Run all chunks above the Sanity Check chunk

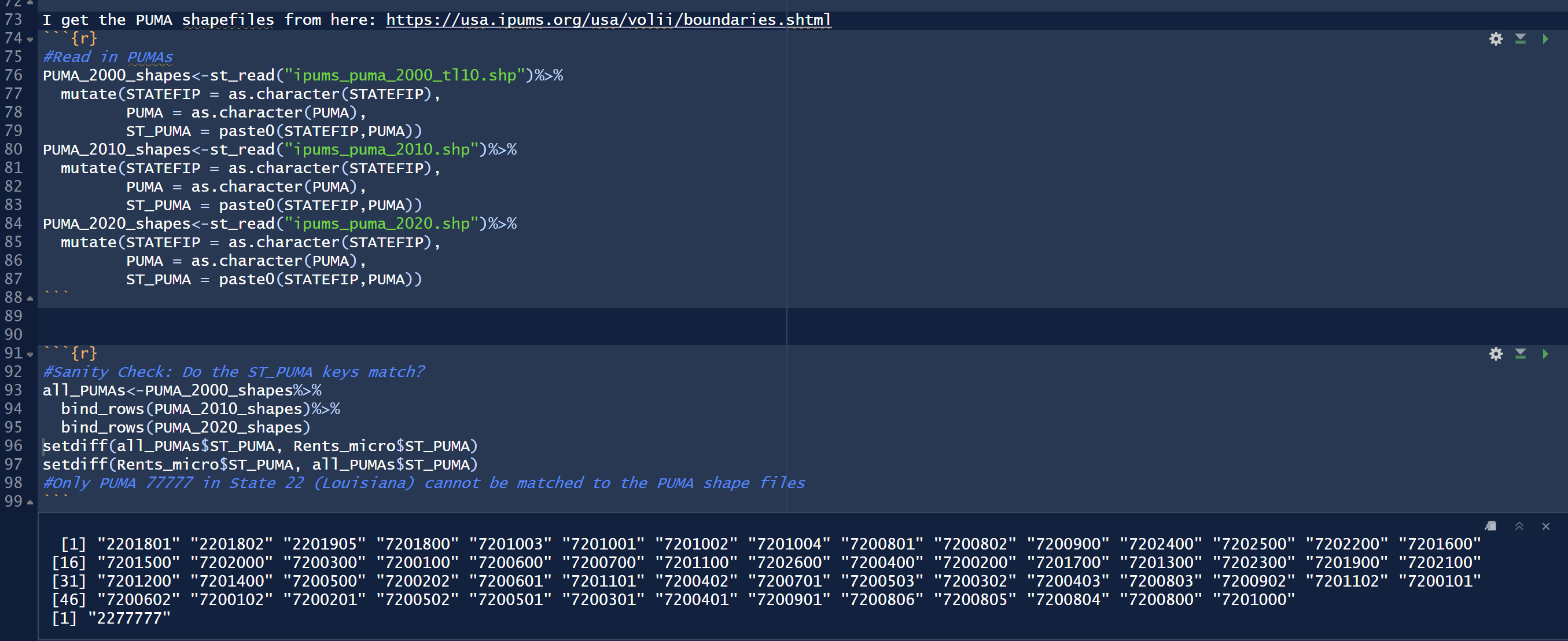click(1520, 354)
